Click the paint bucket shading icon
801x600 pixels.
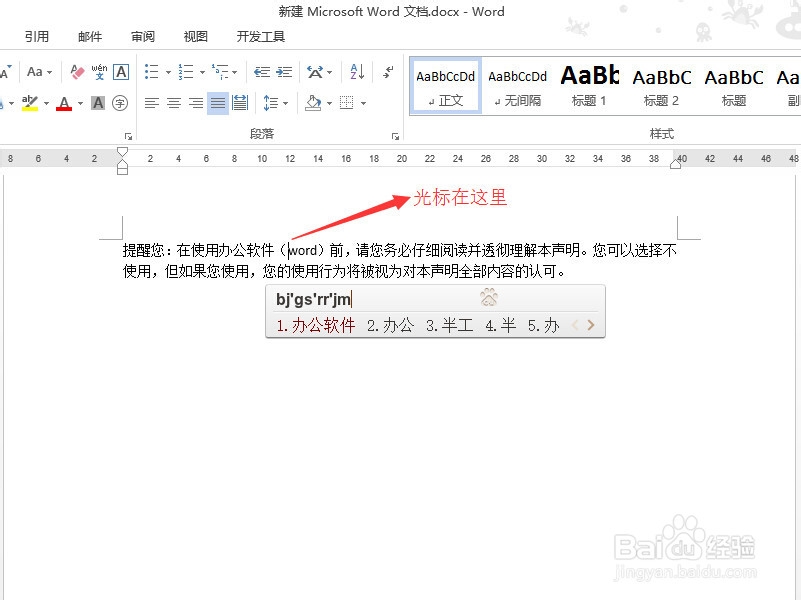313,102
